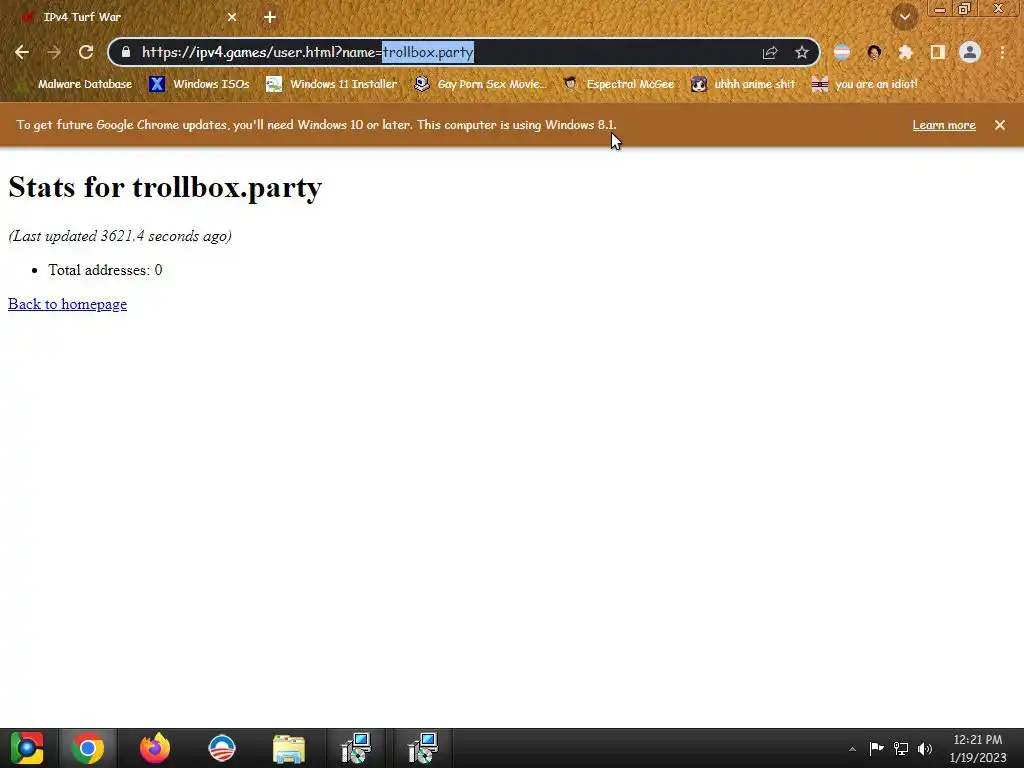Click the character face extension icon
Viewport: 1024px width, 768px height.
click(874, 52)
